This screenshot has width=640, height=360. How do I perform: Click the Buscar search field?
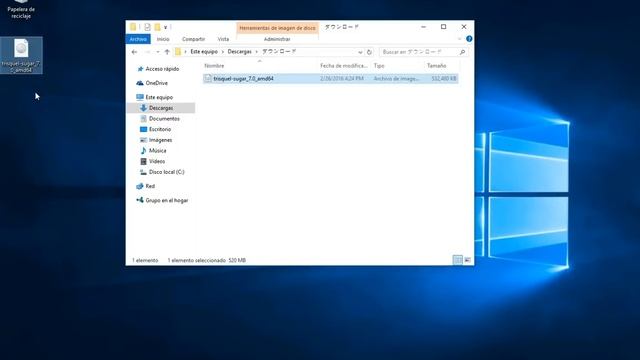[419, 52]
